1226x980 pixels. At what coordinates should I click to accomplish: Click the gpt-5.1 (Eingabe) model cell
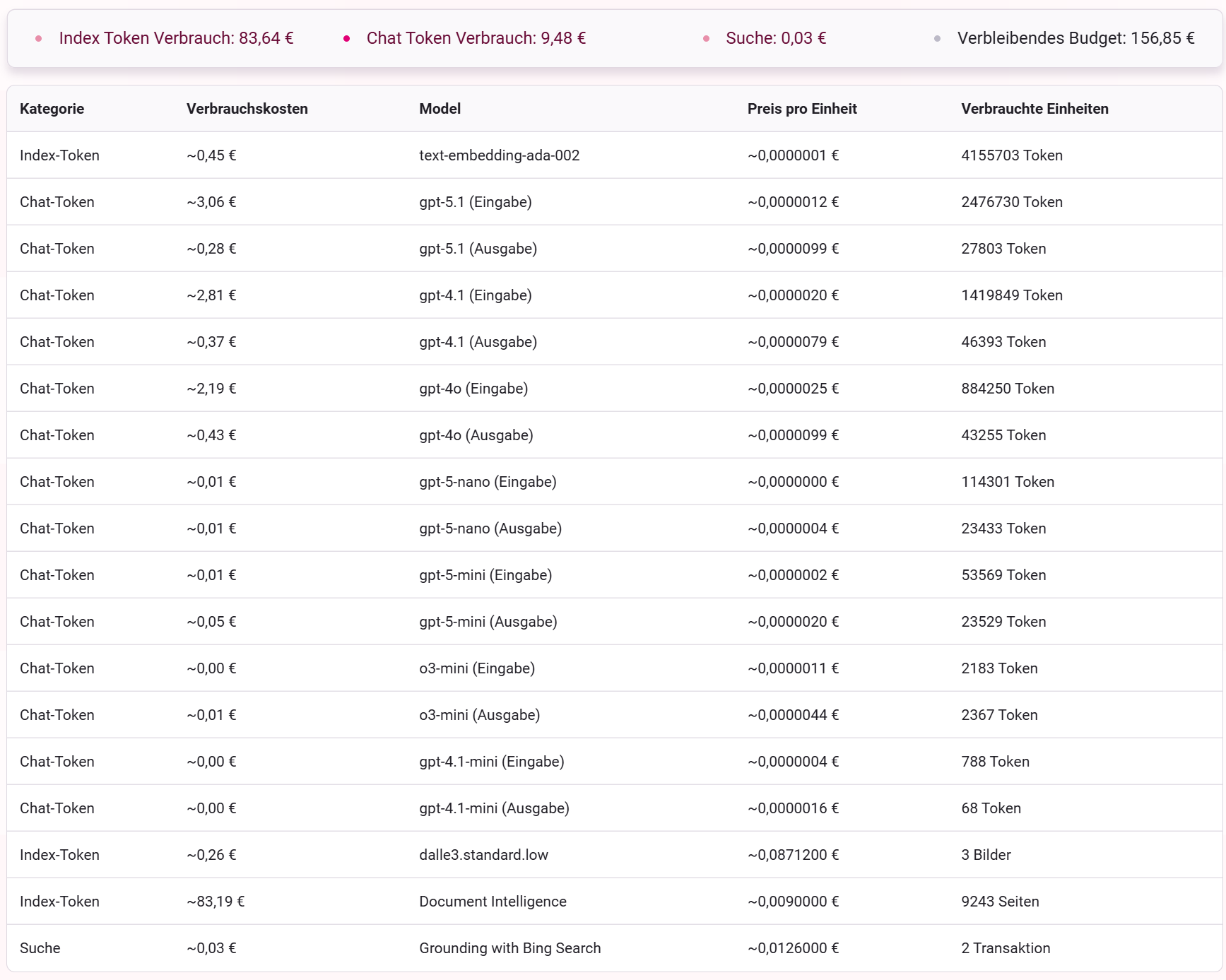click(x=475, y=202)
